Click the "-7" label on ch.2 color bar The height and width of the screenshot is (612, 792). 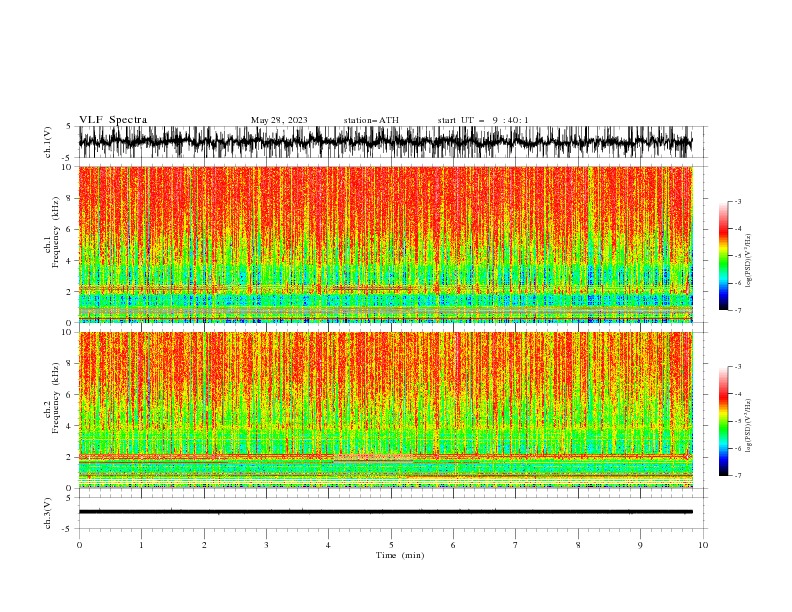click(737, 476)
